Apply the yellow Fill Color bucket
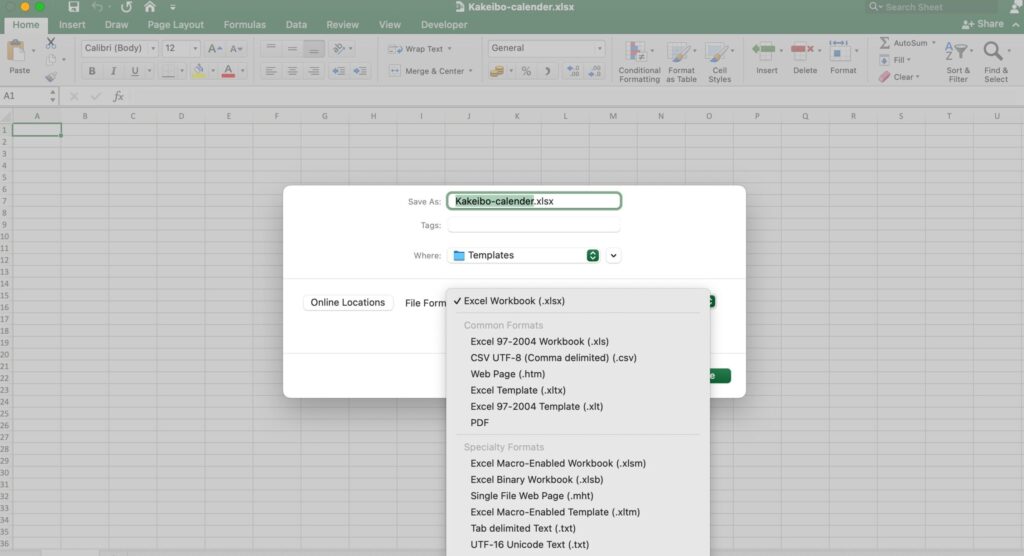Viewport: 1024px width, 556px height. pyautogui.click(x=199, y=71)
